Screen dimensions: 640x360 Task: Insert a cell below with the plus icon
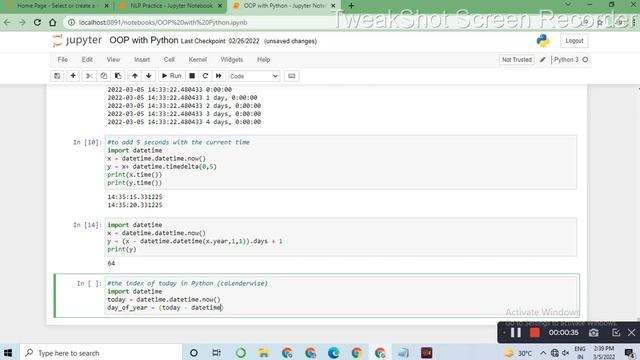(73, 76)
